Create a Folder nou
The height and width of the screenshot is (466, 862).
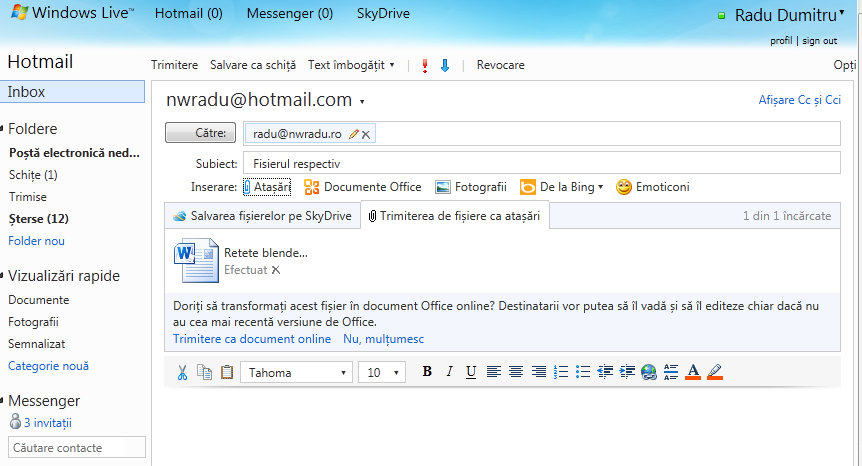click(36, 241)
